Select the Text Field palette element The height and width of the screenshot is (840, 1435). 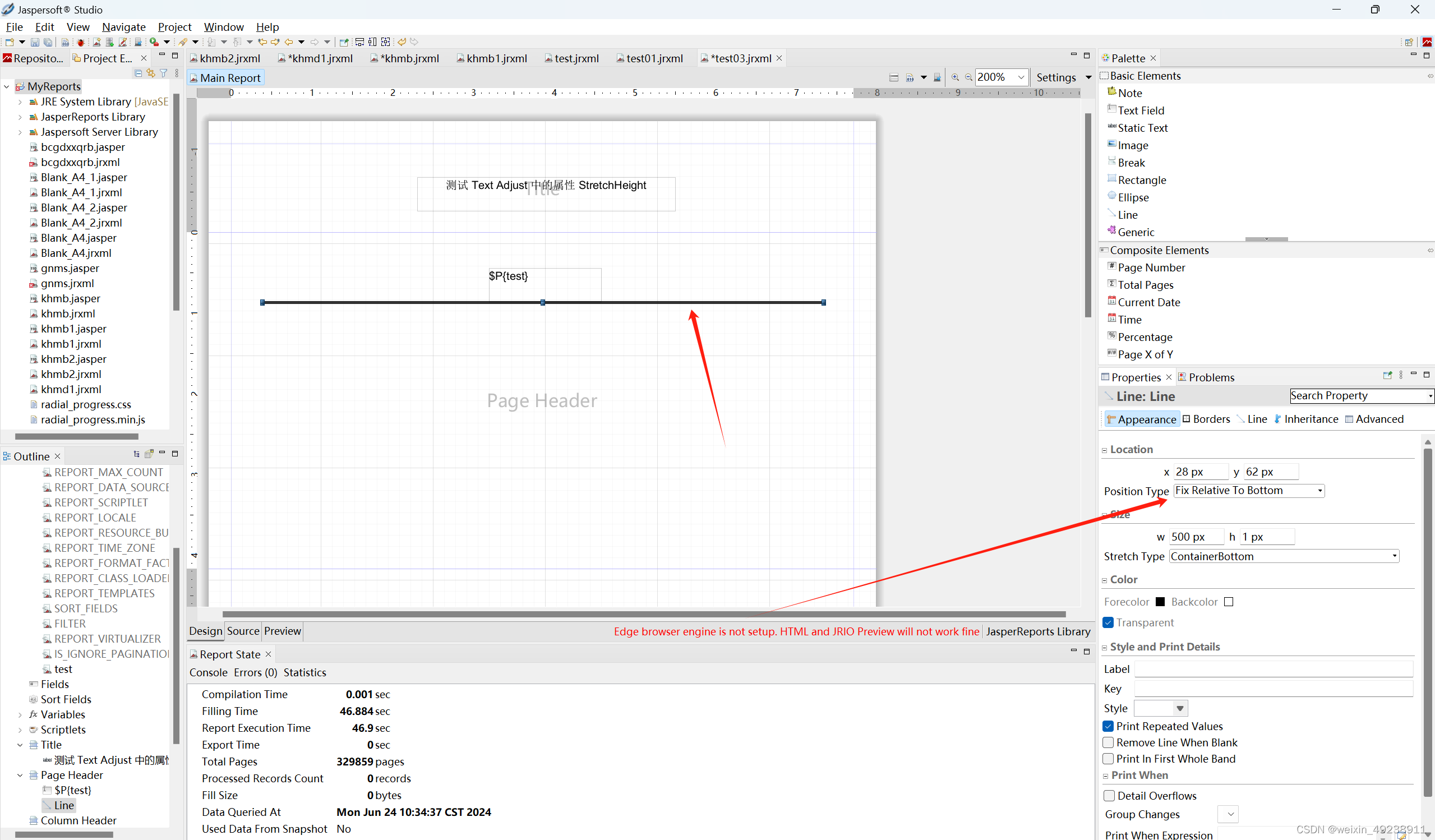click(x=1141, y=110)
